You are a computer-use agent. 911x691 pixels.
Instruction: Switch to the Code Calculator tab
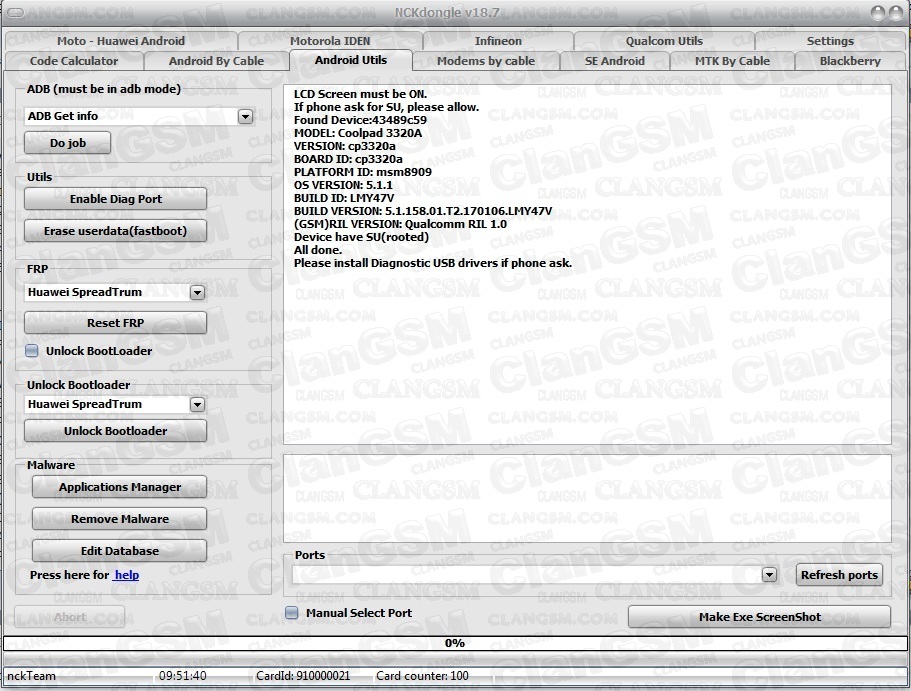coord(74,61)
